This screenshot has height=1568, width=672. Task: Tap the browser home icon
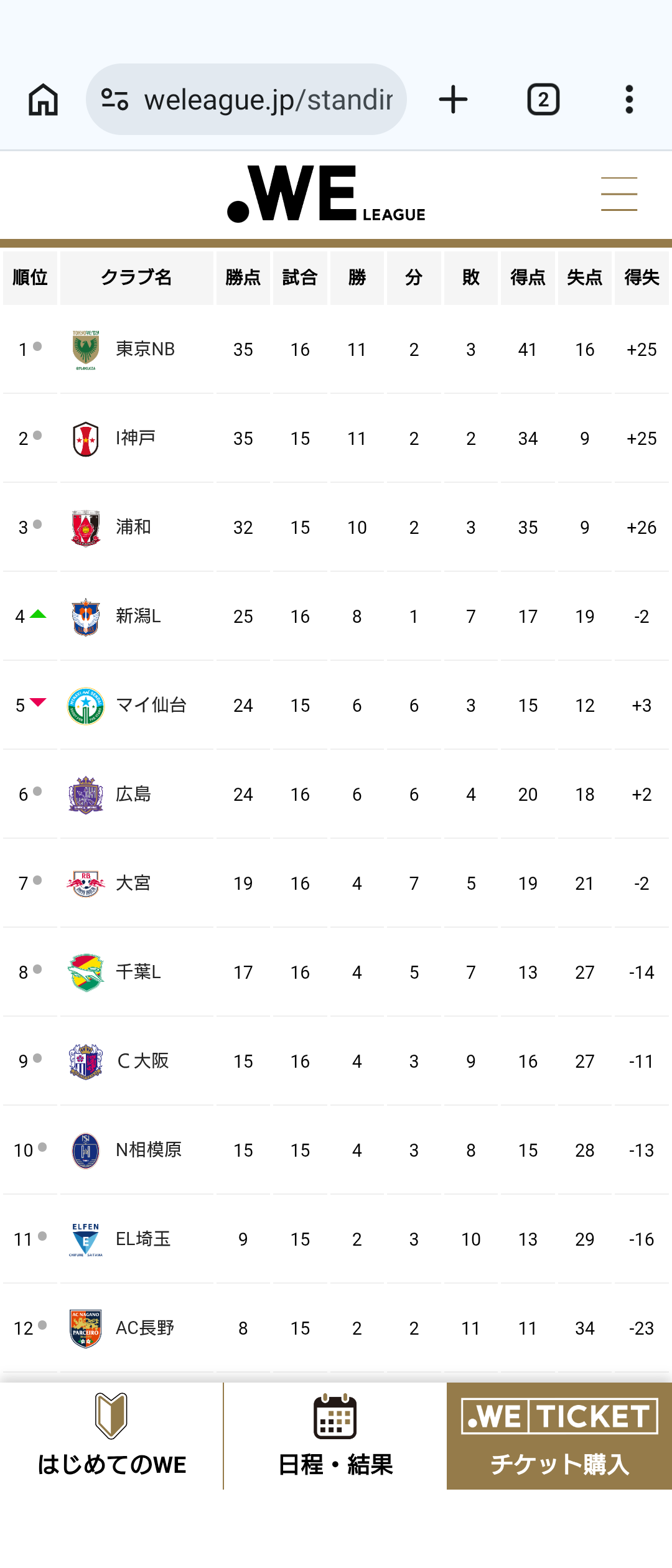[44, 100]
